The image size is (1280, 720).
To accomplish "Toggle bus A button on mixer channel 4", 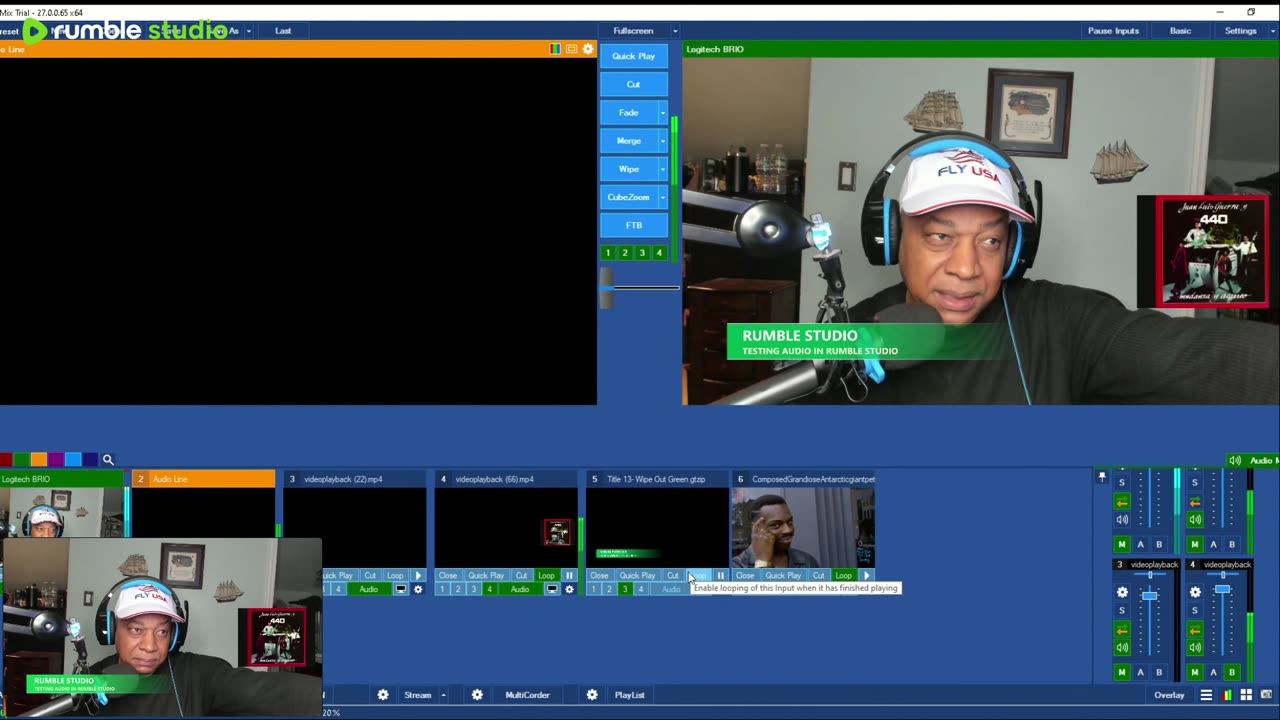I will [x=1213, y=672].
